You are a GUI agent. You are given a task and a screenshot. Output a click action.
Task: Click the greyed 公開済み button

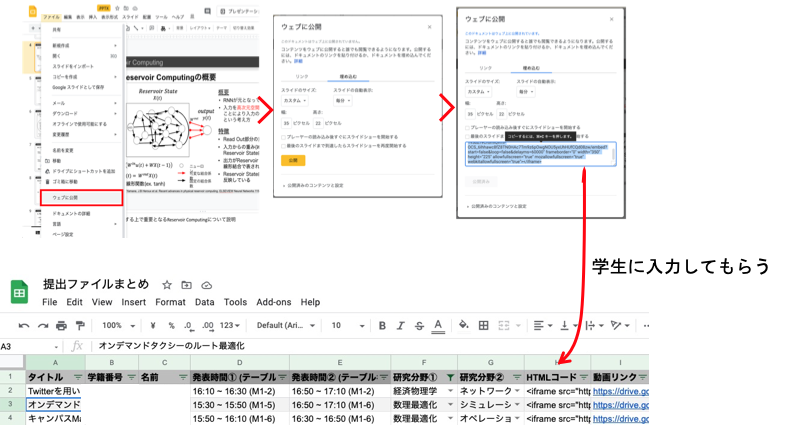pos(481,181)
